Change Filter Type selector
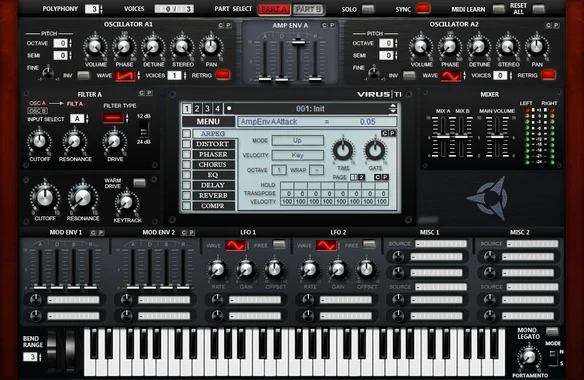 pos(113,118)
